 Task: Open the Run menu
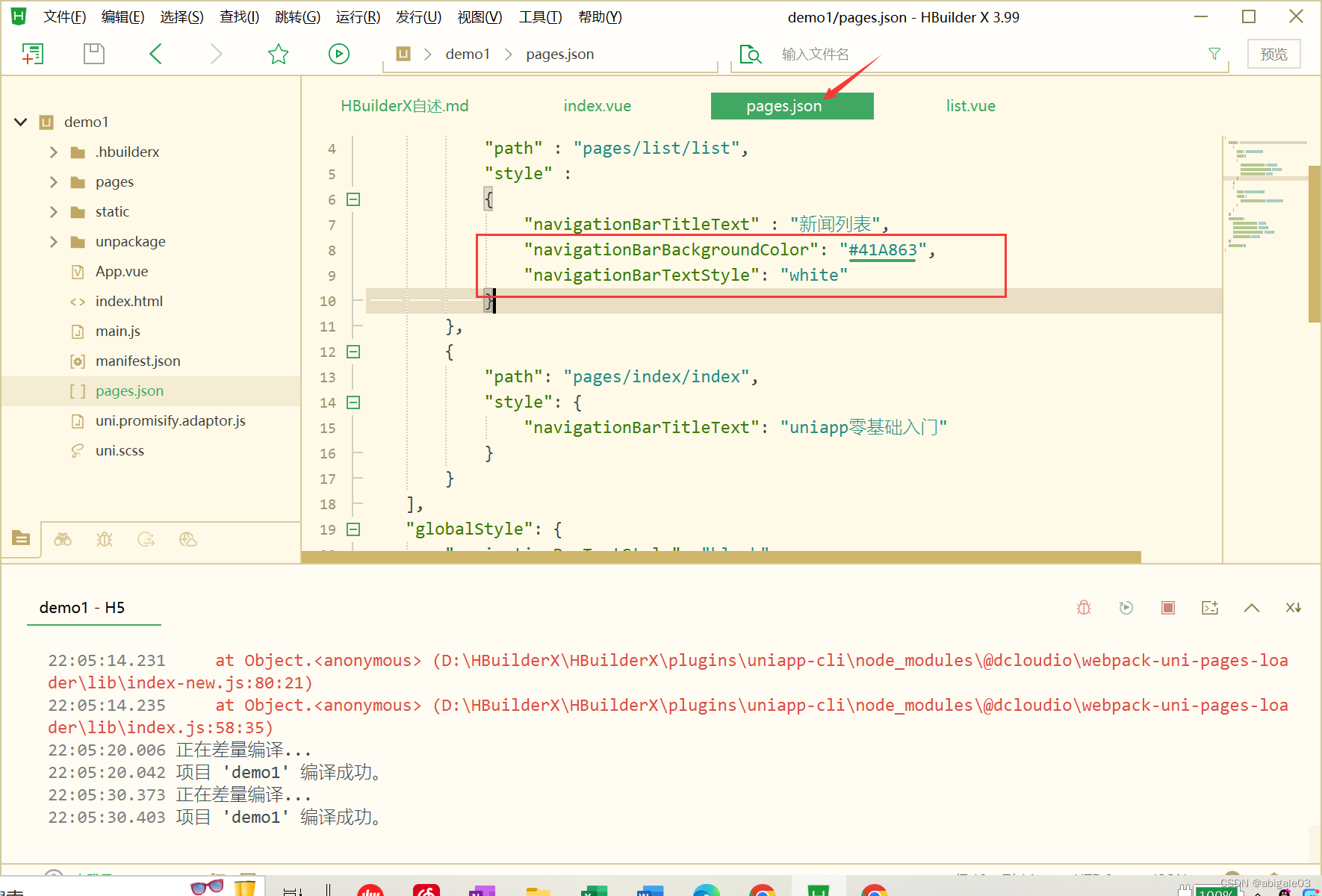pos(358,17)
